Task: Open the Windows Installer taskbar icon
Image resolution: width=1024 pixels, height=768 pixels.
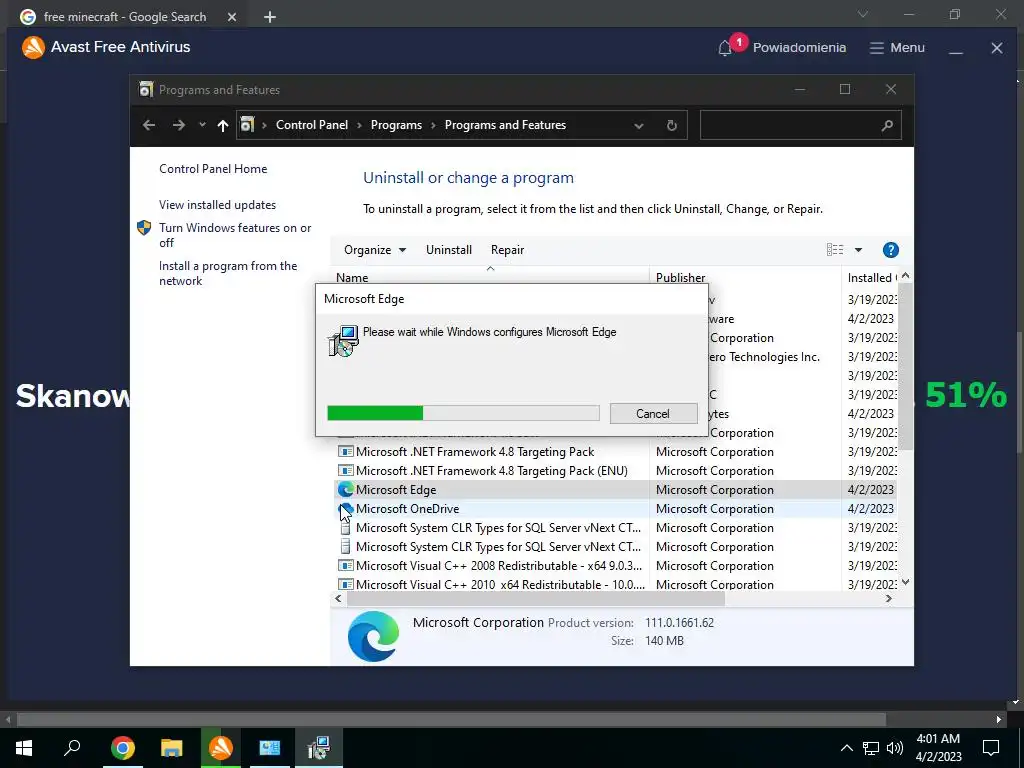Action: tap(319, 748)
